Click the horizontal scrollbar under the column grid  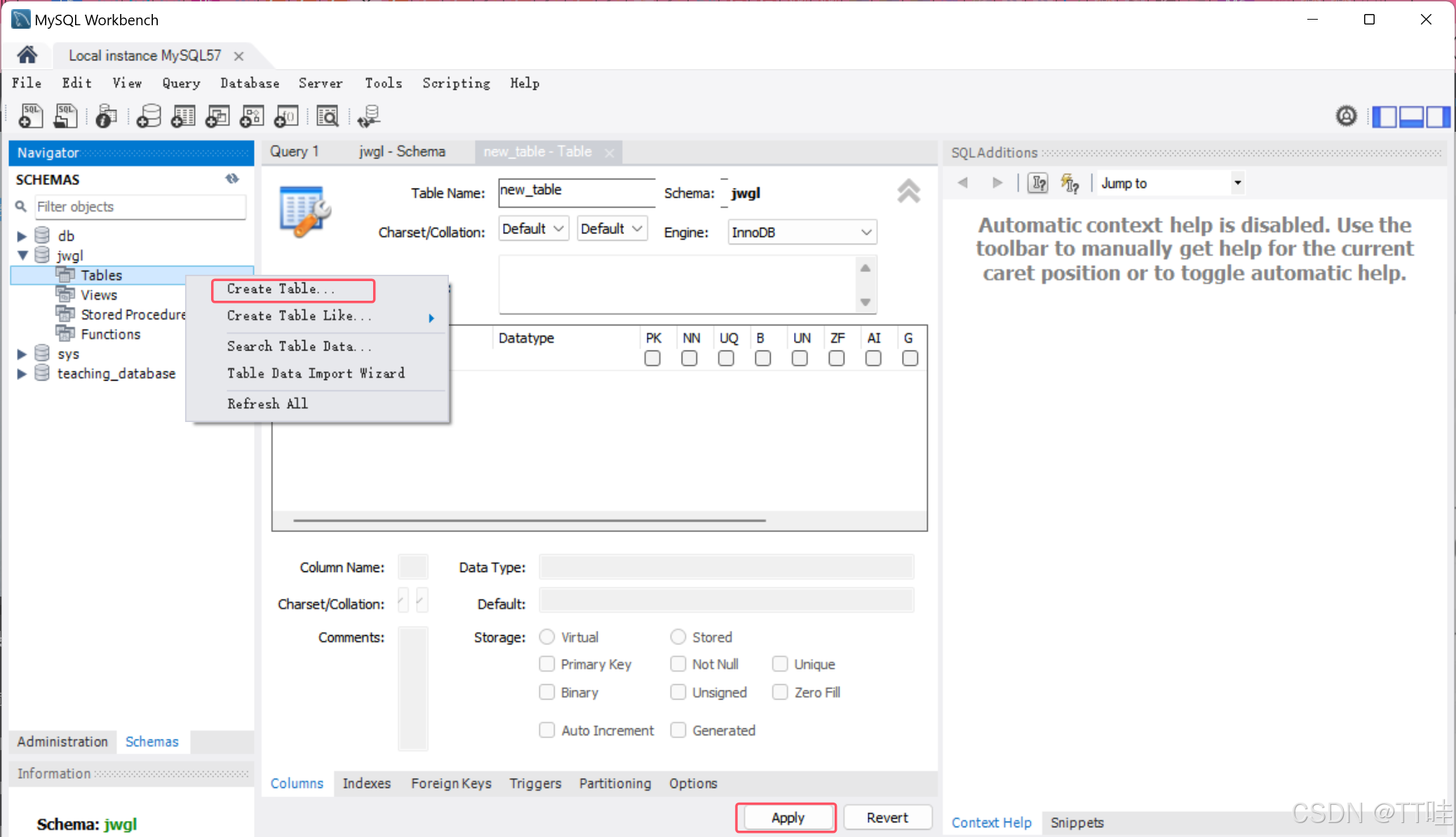(x=530, y=521)
